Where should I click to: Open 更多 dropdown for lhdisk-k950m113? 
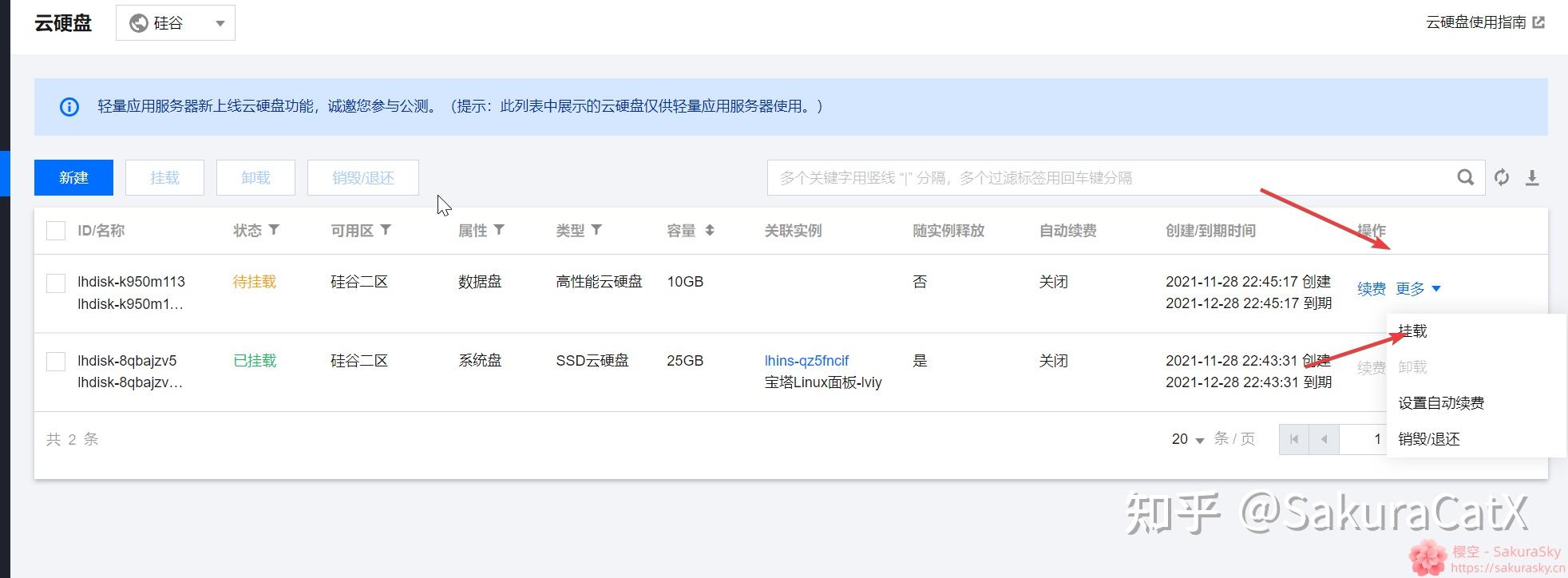[x=1418, y=288]
